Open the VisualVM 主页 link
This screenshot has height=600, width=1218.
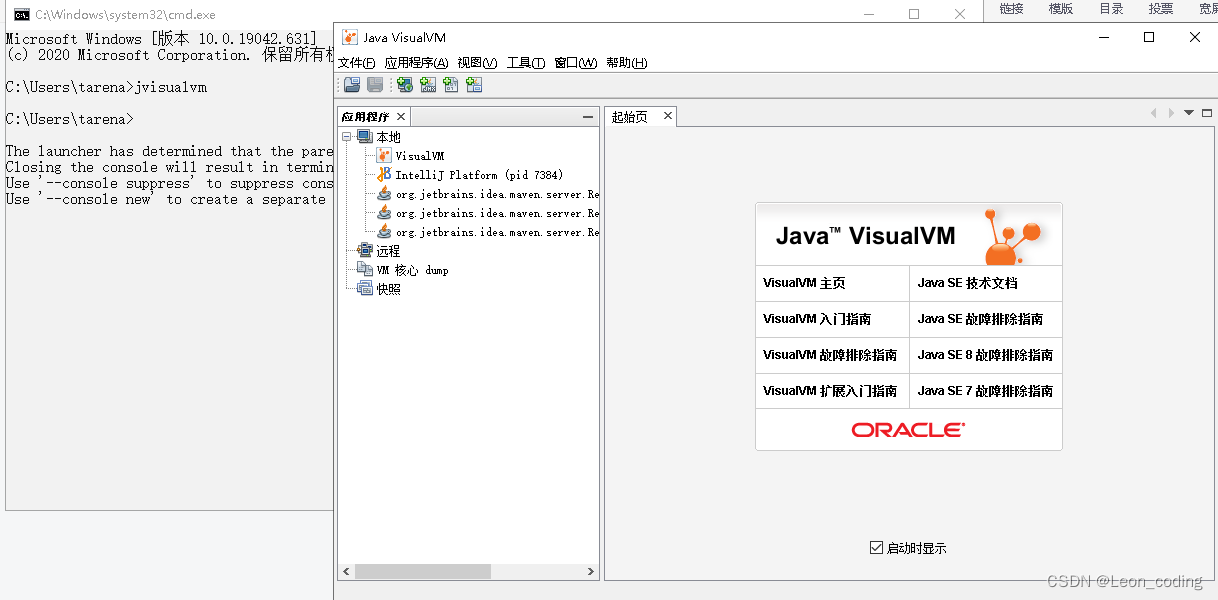(804, 283)
